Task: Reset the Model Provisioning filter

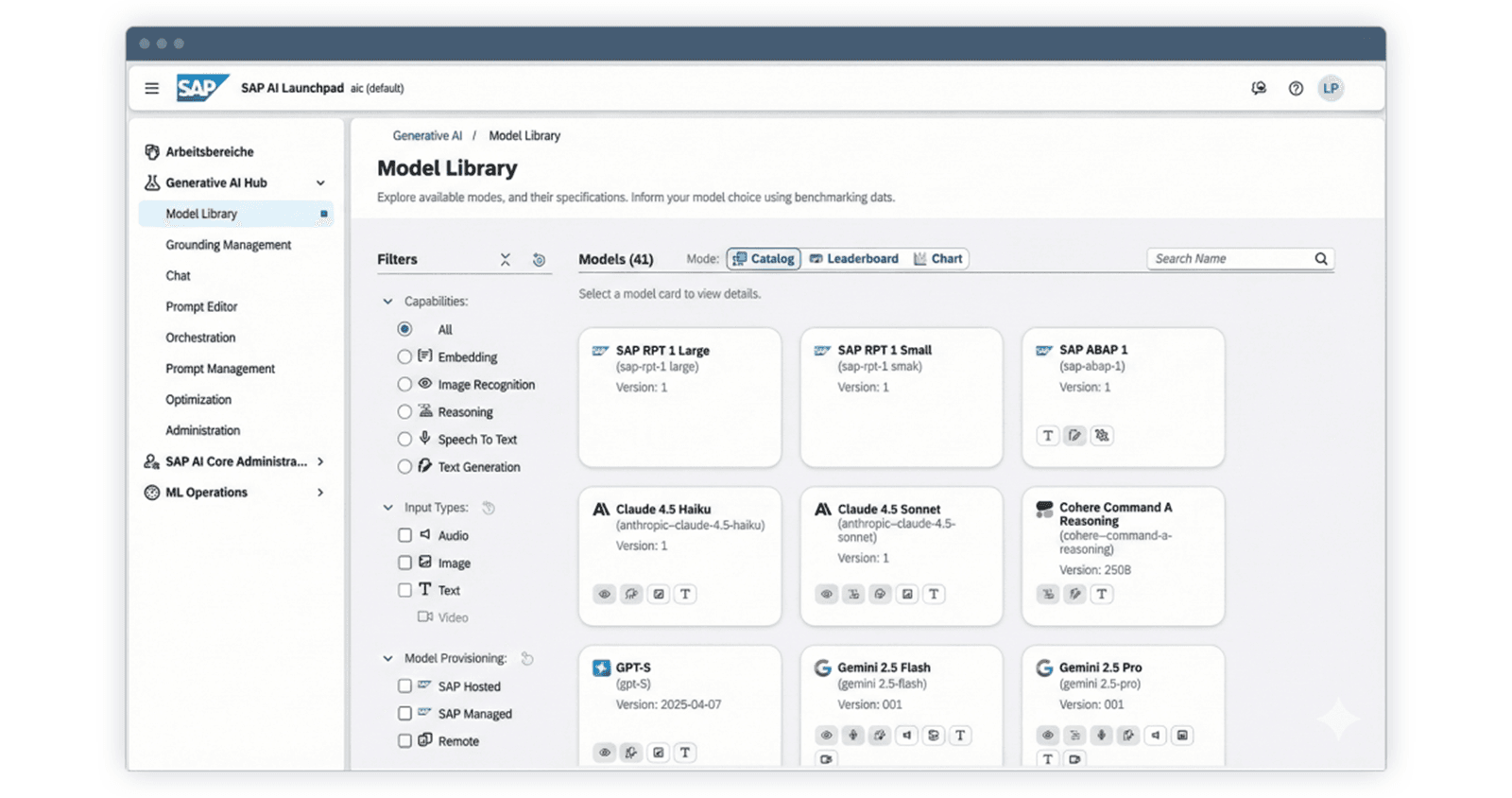Action: click(x=527, y=658)
